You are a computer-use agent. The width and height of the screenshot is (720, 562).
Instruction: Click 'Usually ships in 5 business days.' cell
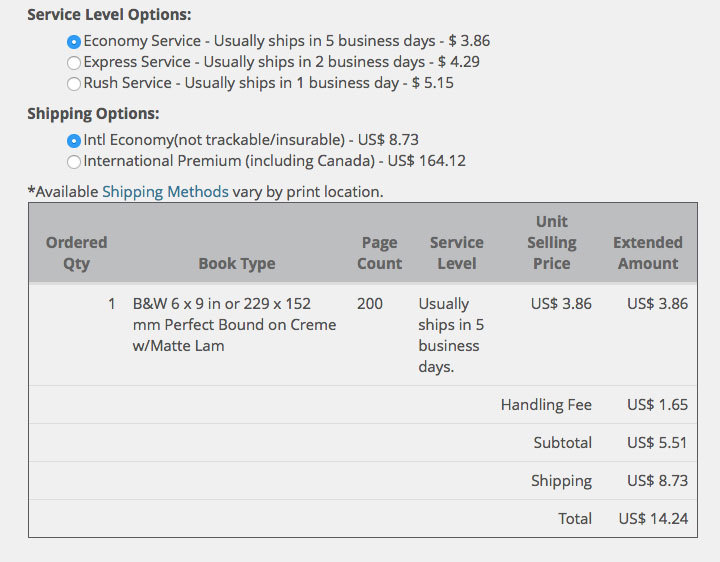[x=451, y=335]
